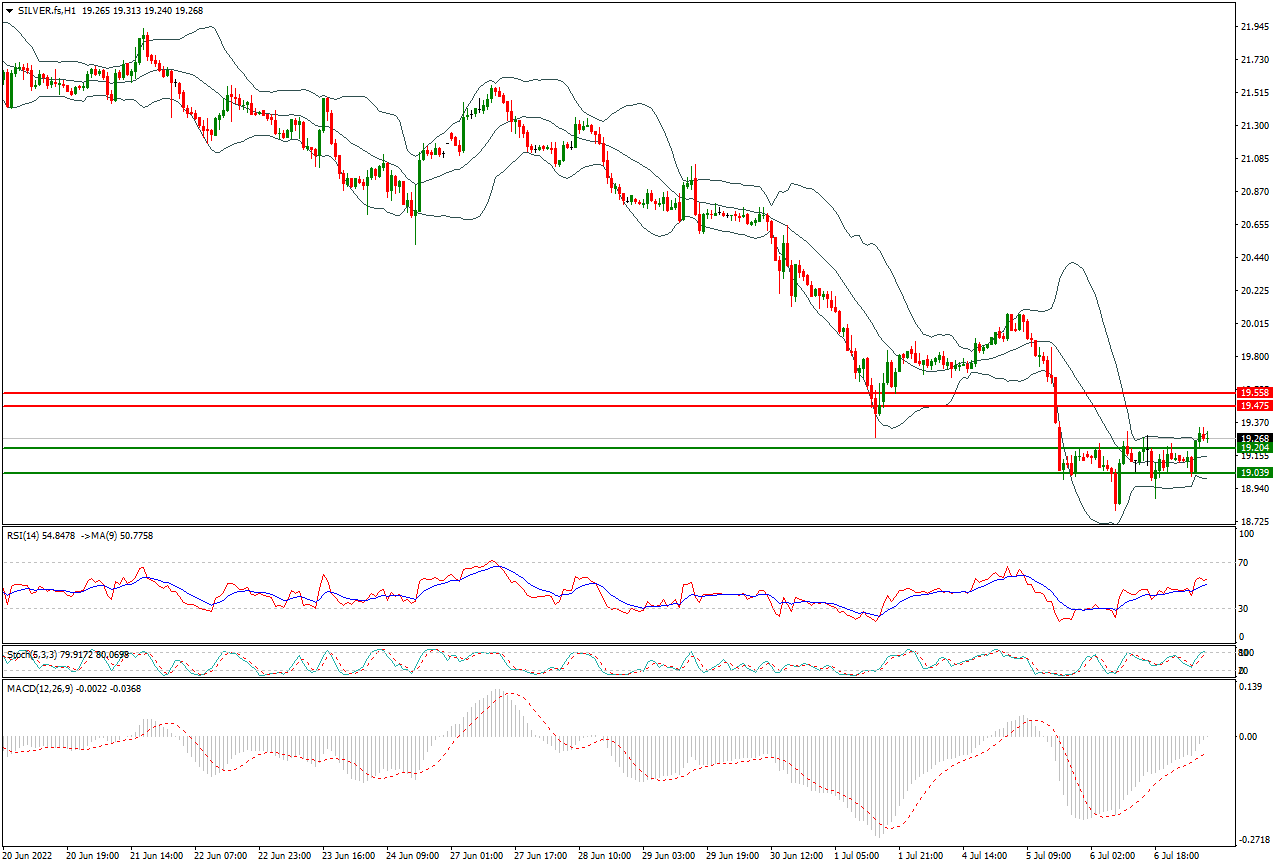Click the RSI scale value 100

[x=1246, y=533]
